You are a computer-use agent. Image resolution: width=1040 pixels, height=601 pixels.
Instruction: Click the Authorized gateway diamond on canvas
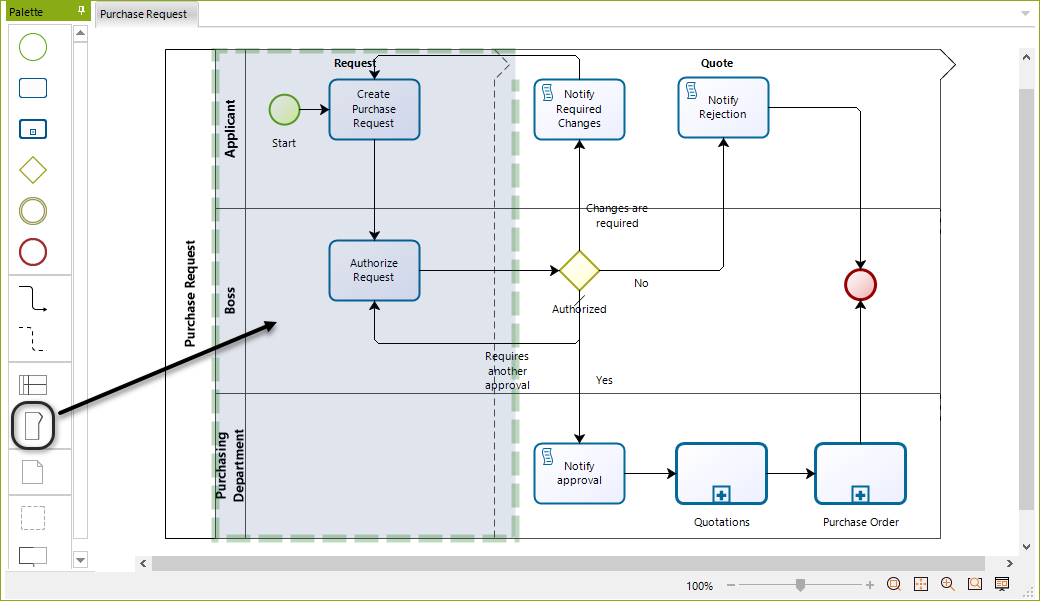(579, 270)
